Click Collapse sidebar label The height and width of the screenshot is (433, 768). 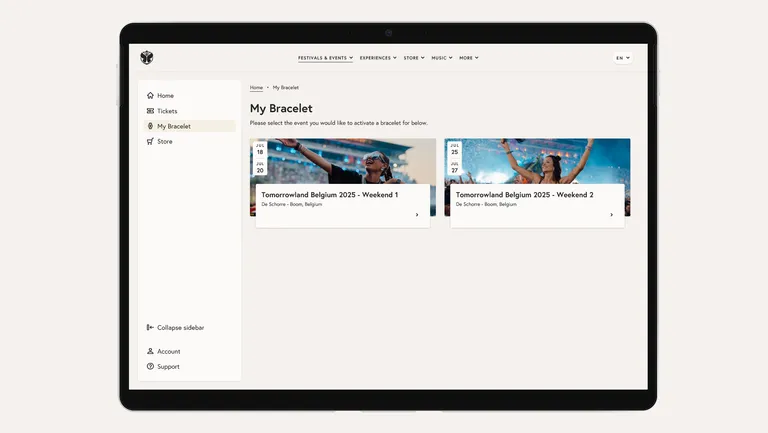[x=181, y=328]
